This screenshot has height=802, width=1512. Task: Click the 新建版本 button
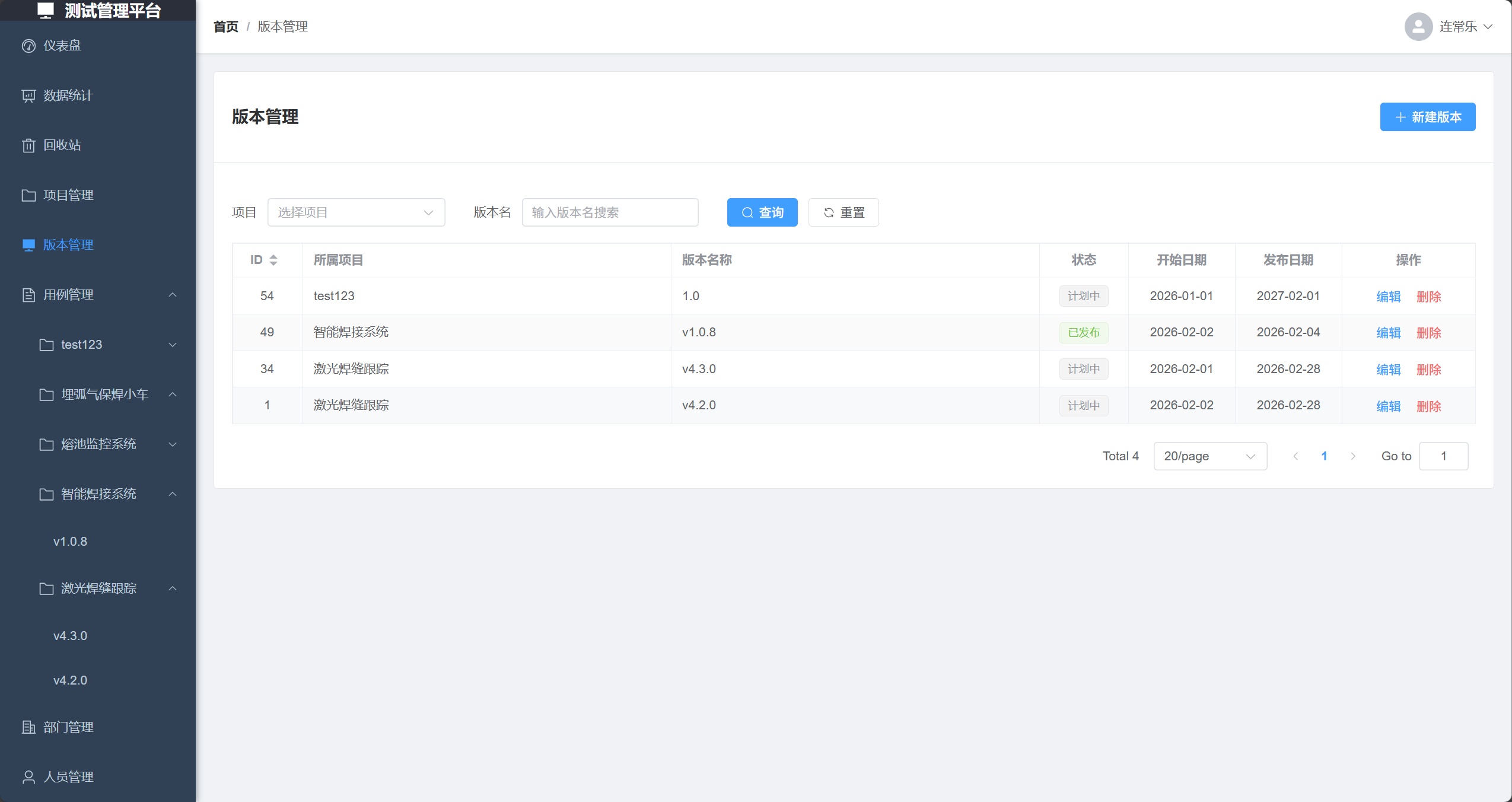tap(1427, 117)
